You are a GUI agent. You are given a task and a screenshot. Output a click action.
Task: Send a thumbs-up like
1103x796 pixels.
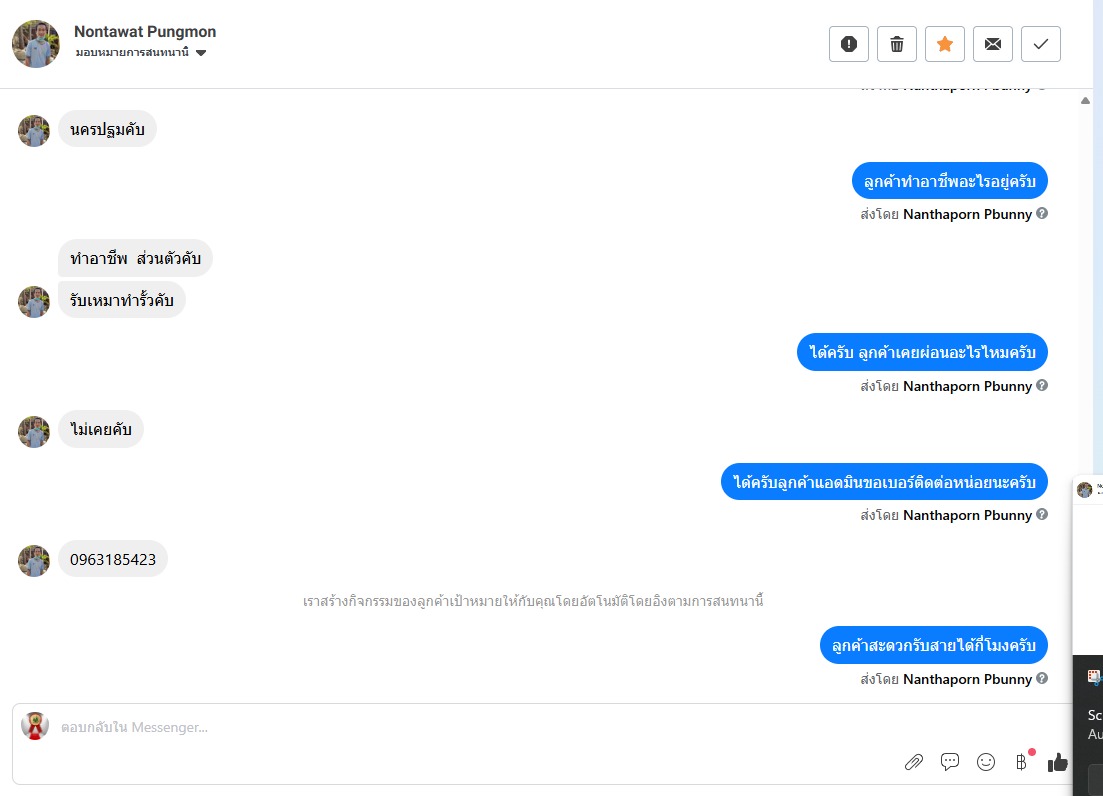coord(1057,762)
